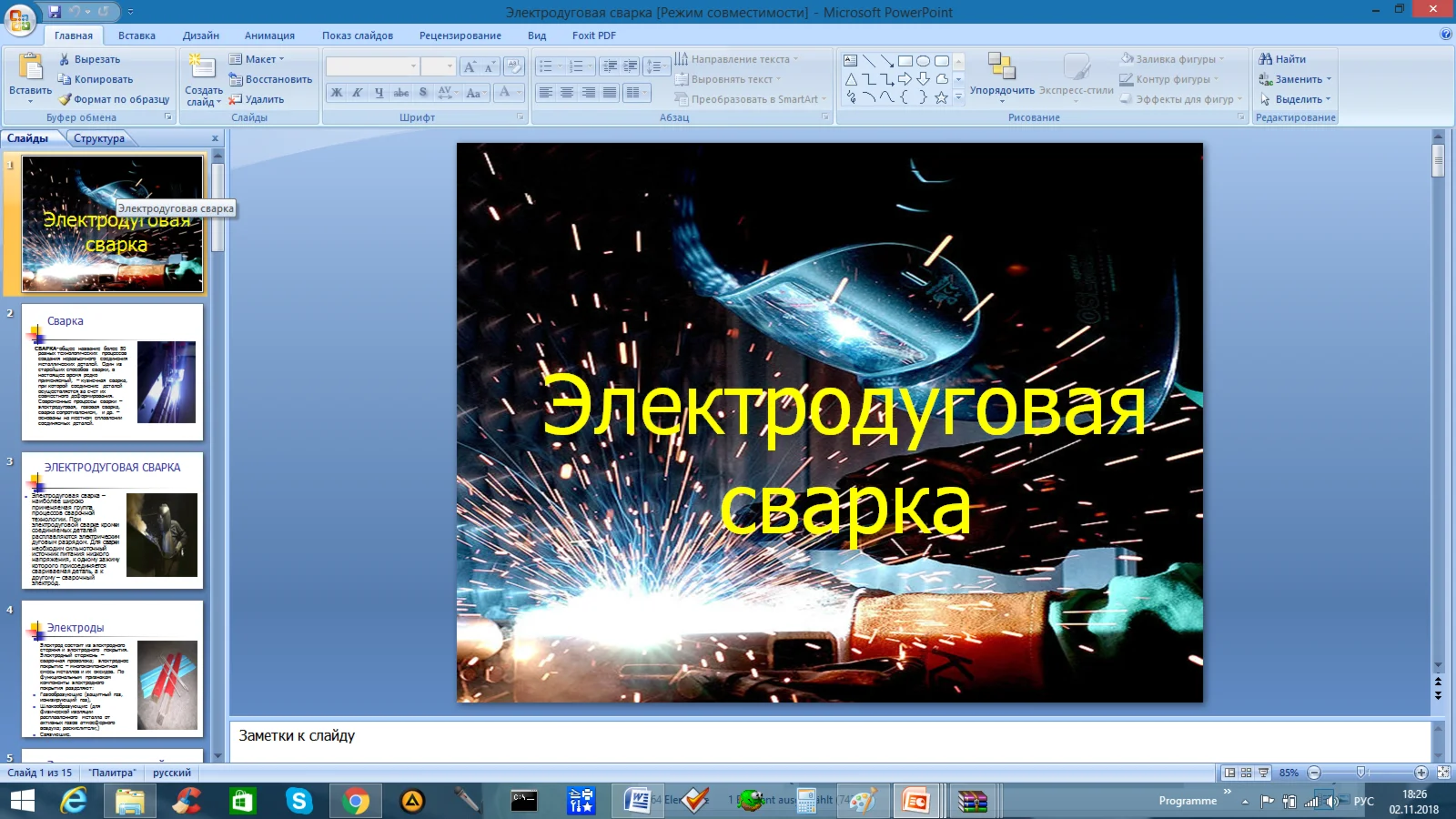
Task: Open Shape Fill (Заливка фигуры) menu
Action: (1172, 59)
